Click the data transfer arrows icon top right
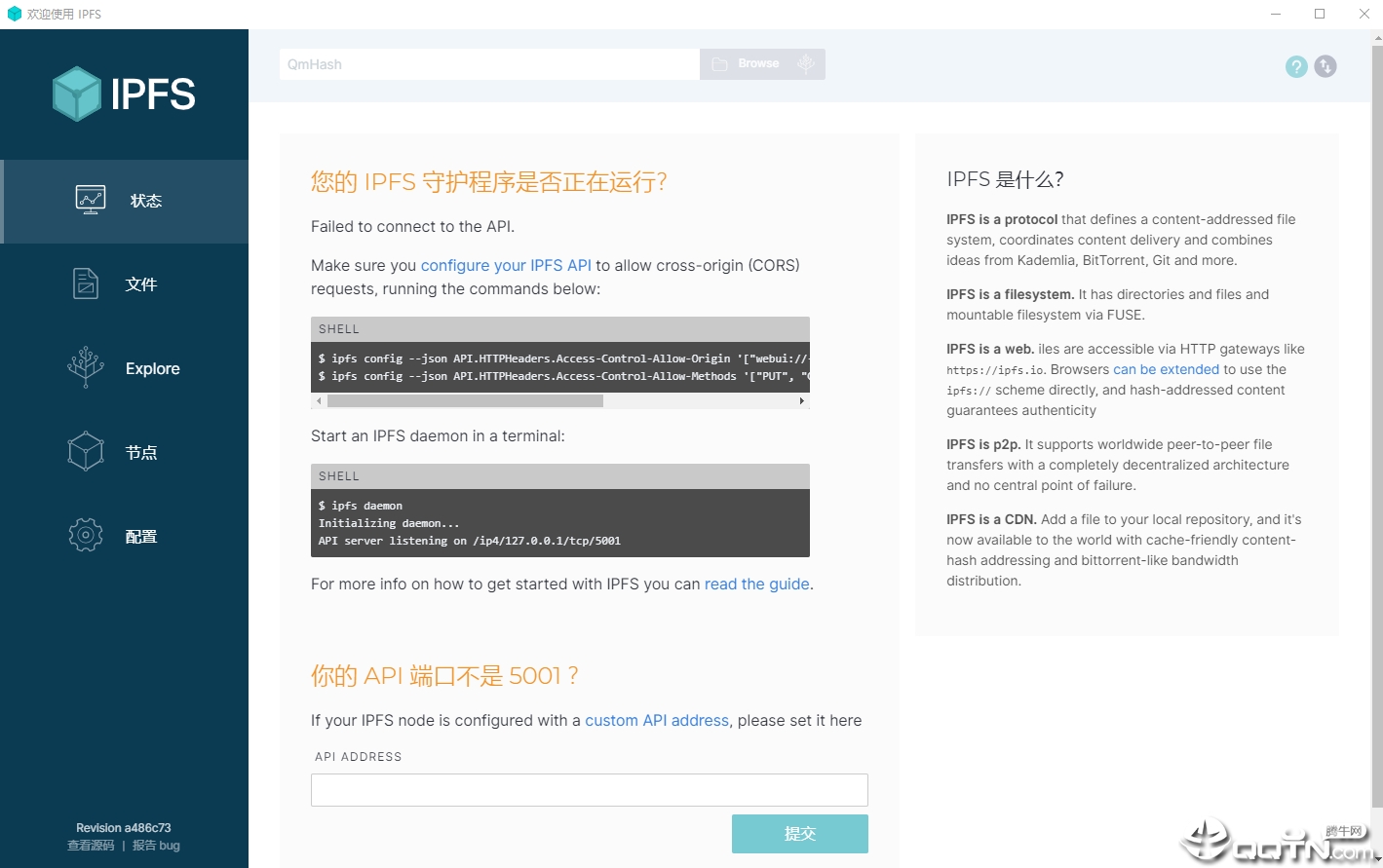 point(1325,66)
